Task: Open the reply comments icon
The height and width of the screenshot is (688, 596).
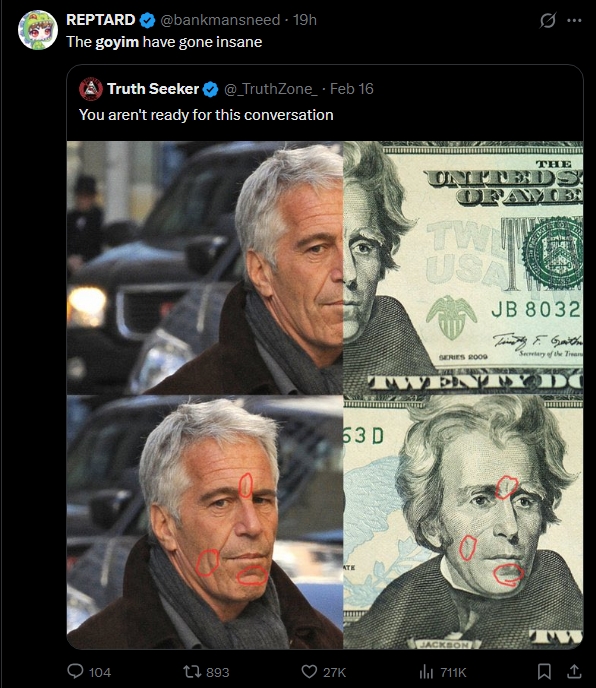Action: click(x=75, y=671)
